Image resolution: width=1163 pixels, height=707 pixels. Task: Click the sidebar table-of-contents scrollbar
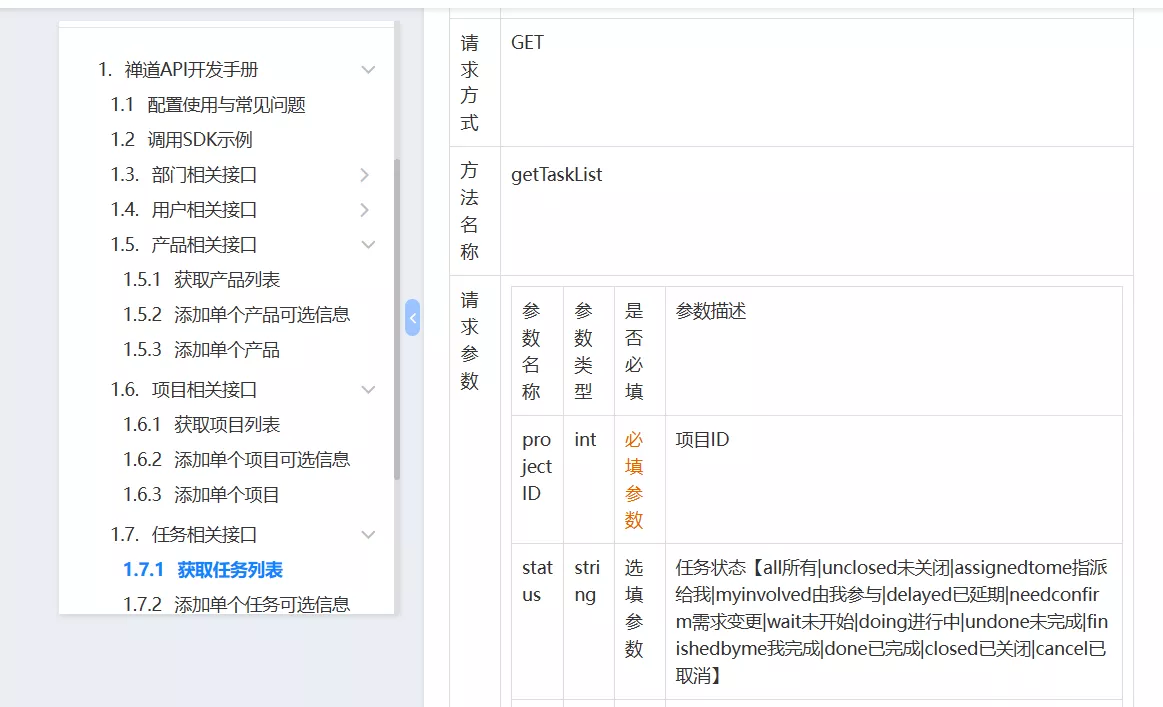(x=397, y=319)
